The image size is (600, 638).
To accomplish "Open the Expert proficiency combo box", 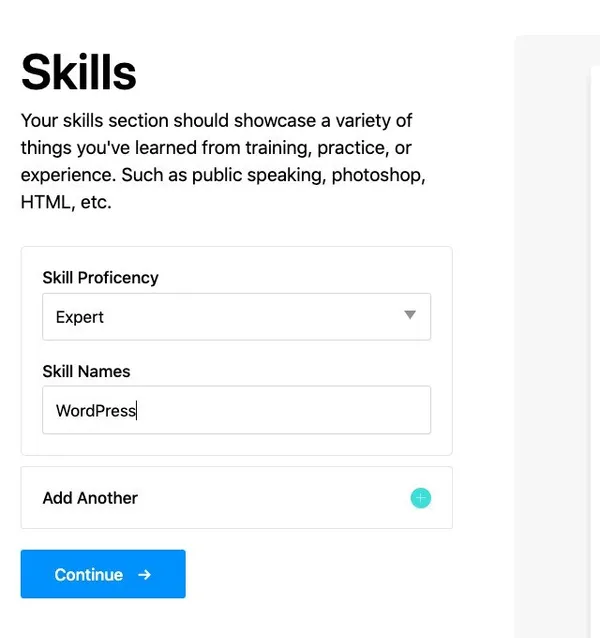I will pyautogui.click(x=236, y=317).
